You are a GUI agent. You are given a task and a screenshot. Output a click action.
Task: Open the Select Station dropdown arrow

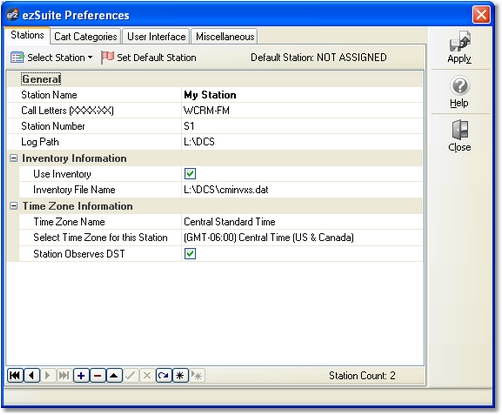[x=90, y=58]
